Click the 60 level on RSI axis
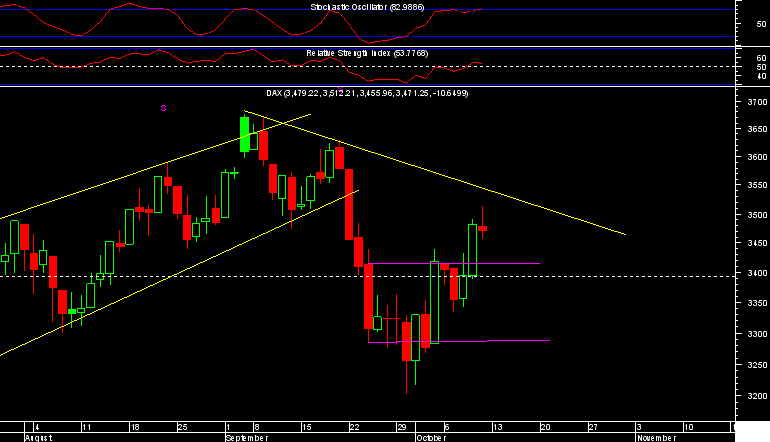770x442 pixels. (x=762, y=58)
